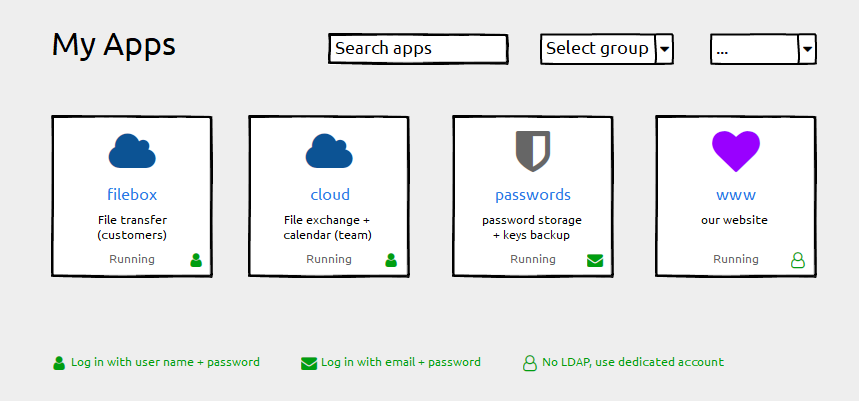Open the filebox app link
Image resolution: width=859 pixels, height=401 pixels.
tap(132, 194)
